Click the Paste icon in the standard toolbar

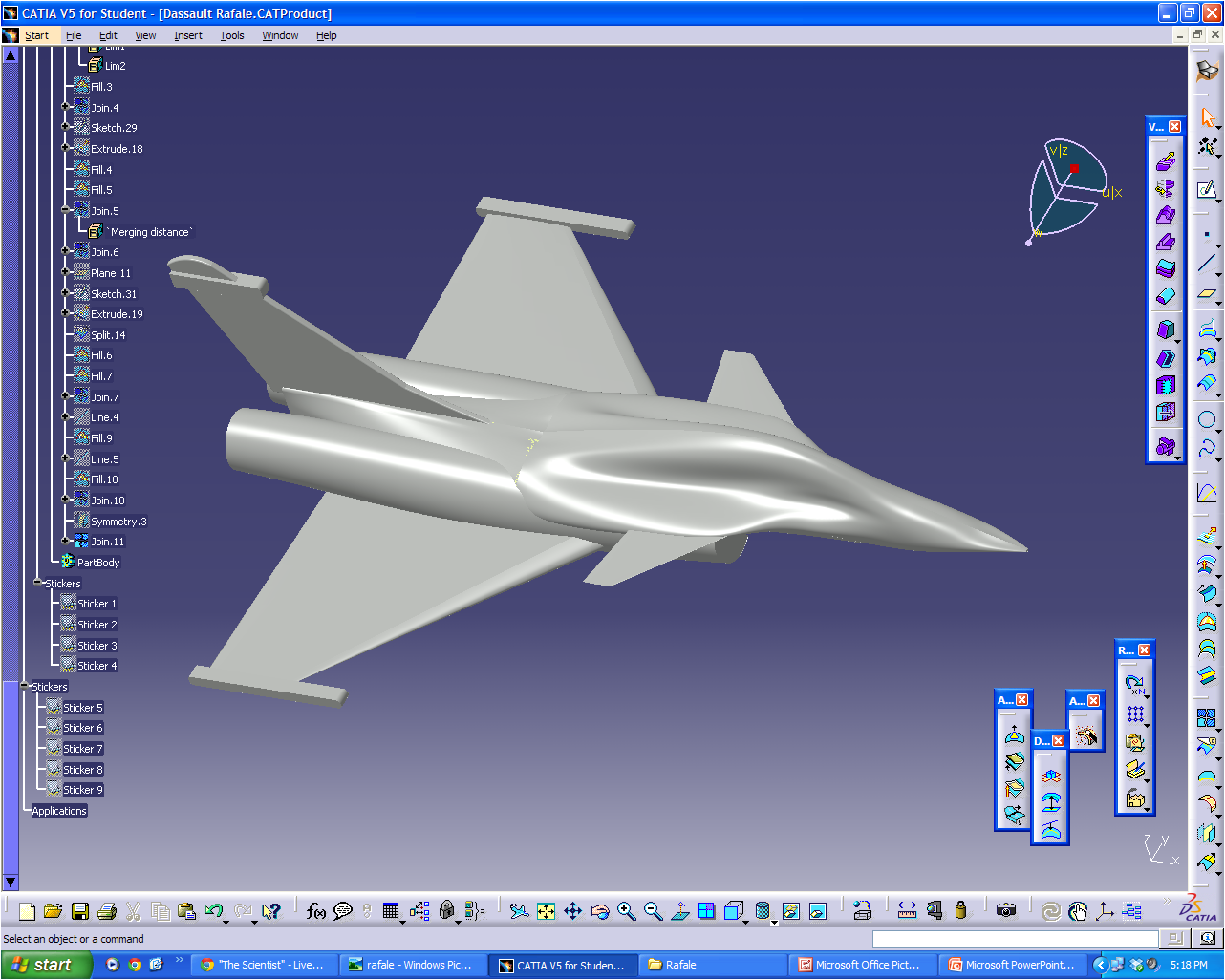click(x=187, y=909)
